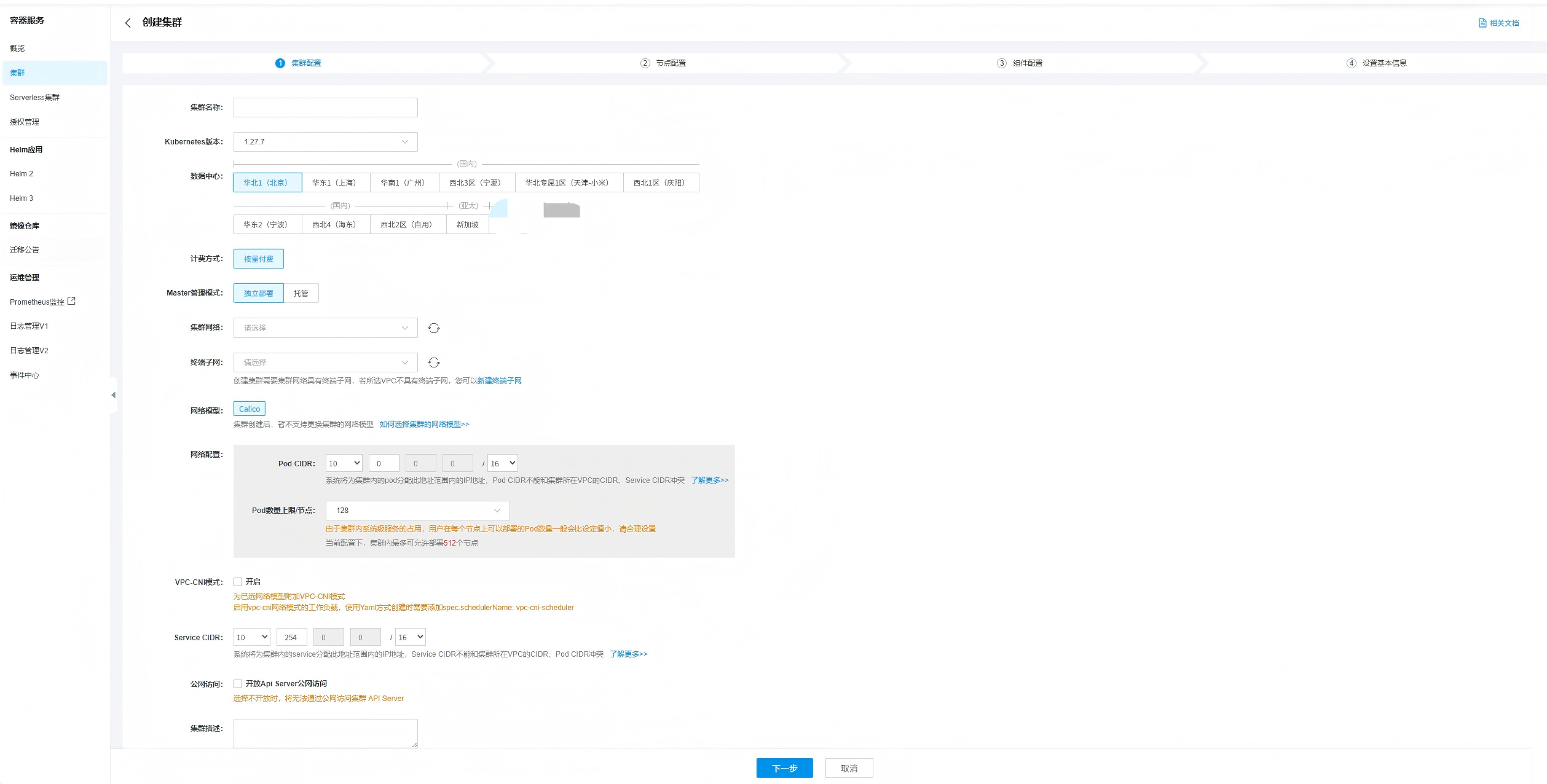The height and width of the screenshot is (784, 1547).
Task: Enable the VPC-CNI模式 开启 checkbox
Action: (238, 582)
